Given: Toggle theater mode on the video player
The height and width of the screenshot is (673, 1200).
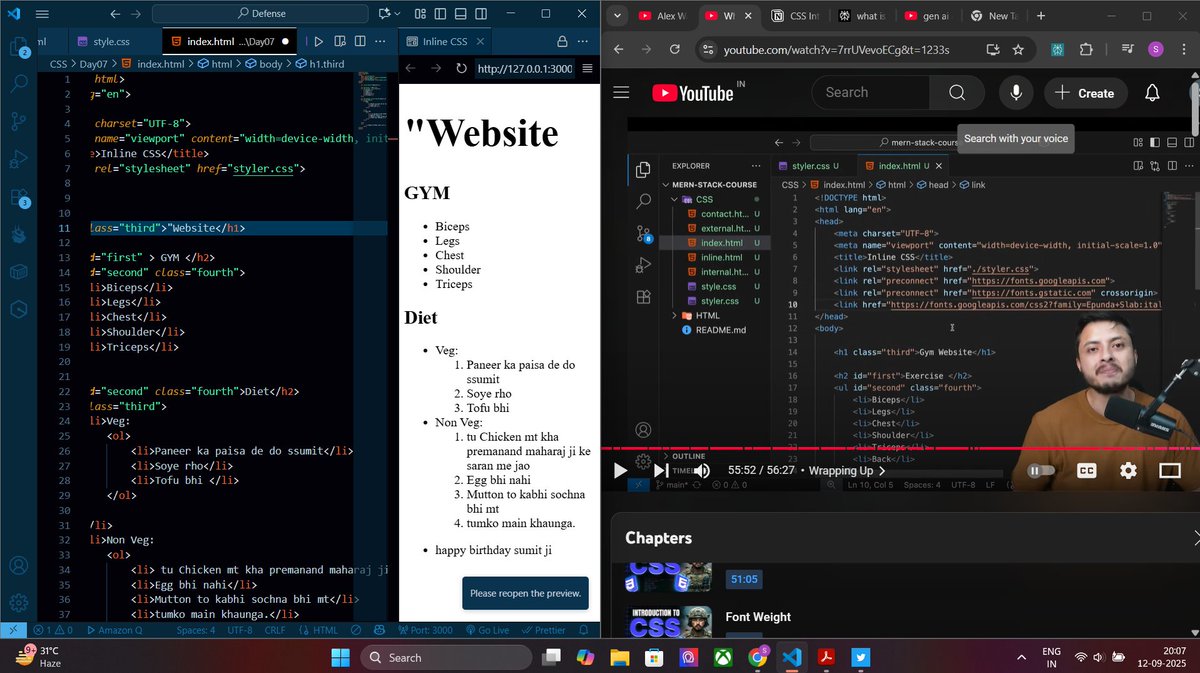Looking at the screenshot, I should 1168,470.
